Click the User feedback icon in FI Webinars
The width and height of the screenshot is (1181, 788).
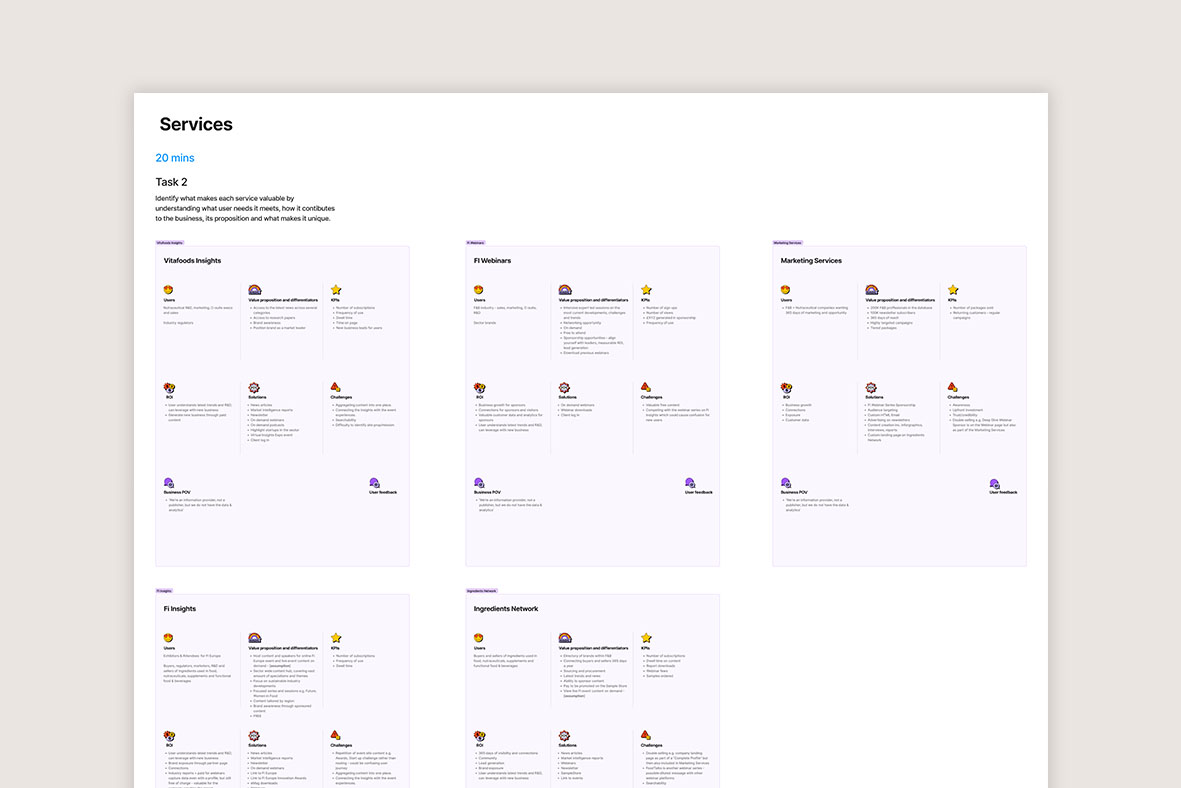pyautogui.click(x=690, y=483)
